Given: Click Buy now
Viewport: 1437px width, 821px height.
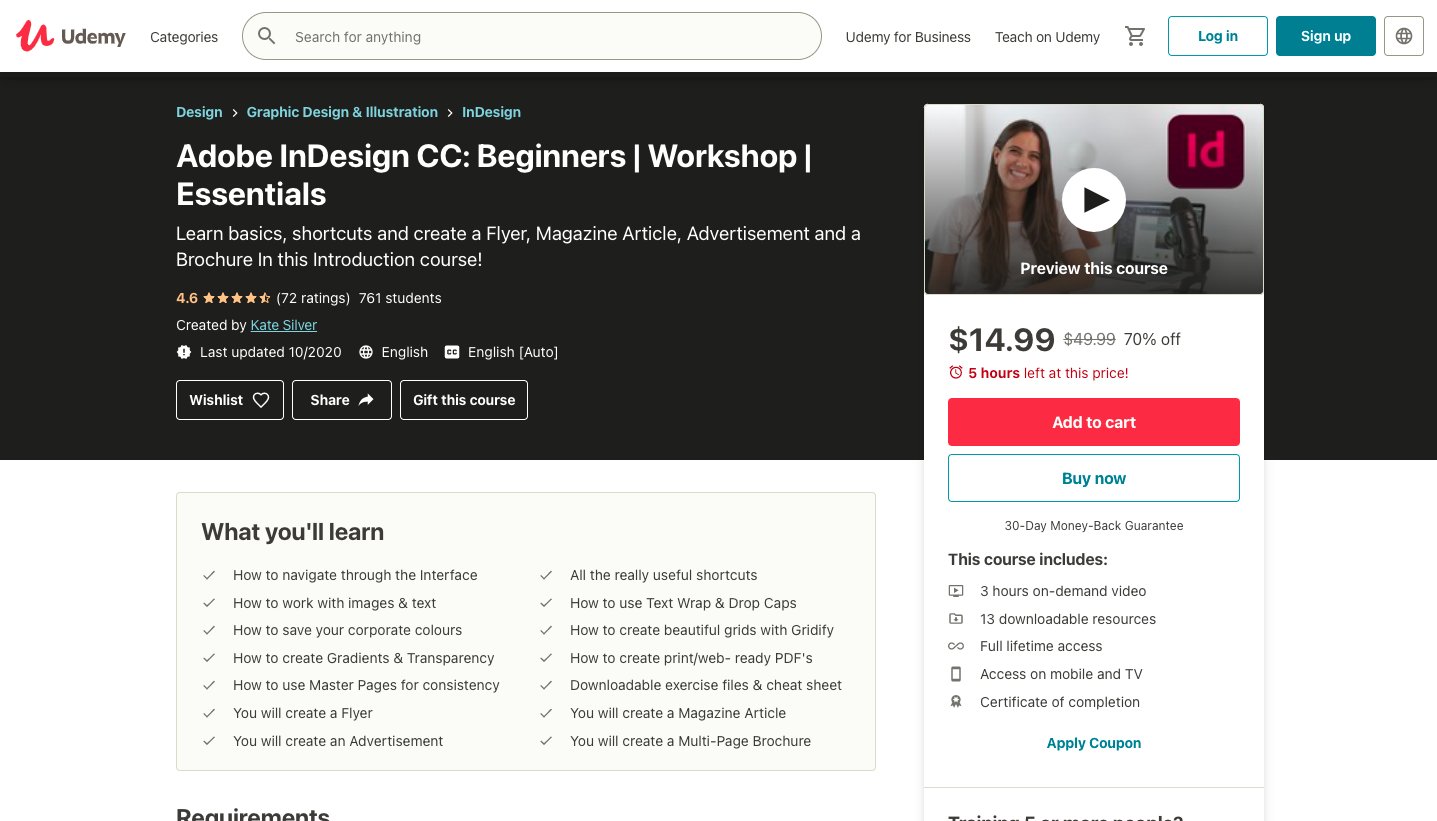Looking at the screenshot, I should point(1094,478).
